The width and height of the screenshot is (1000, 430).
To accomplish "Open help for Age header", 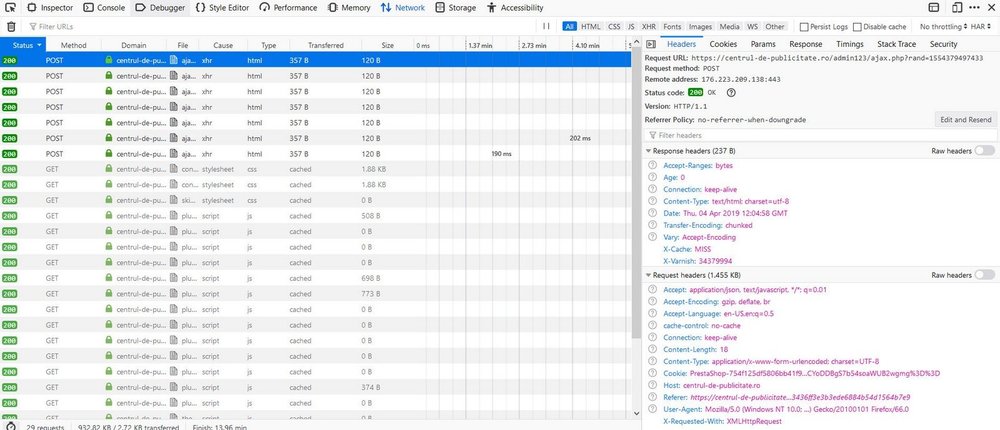I will click(652, 177).
